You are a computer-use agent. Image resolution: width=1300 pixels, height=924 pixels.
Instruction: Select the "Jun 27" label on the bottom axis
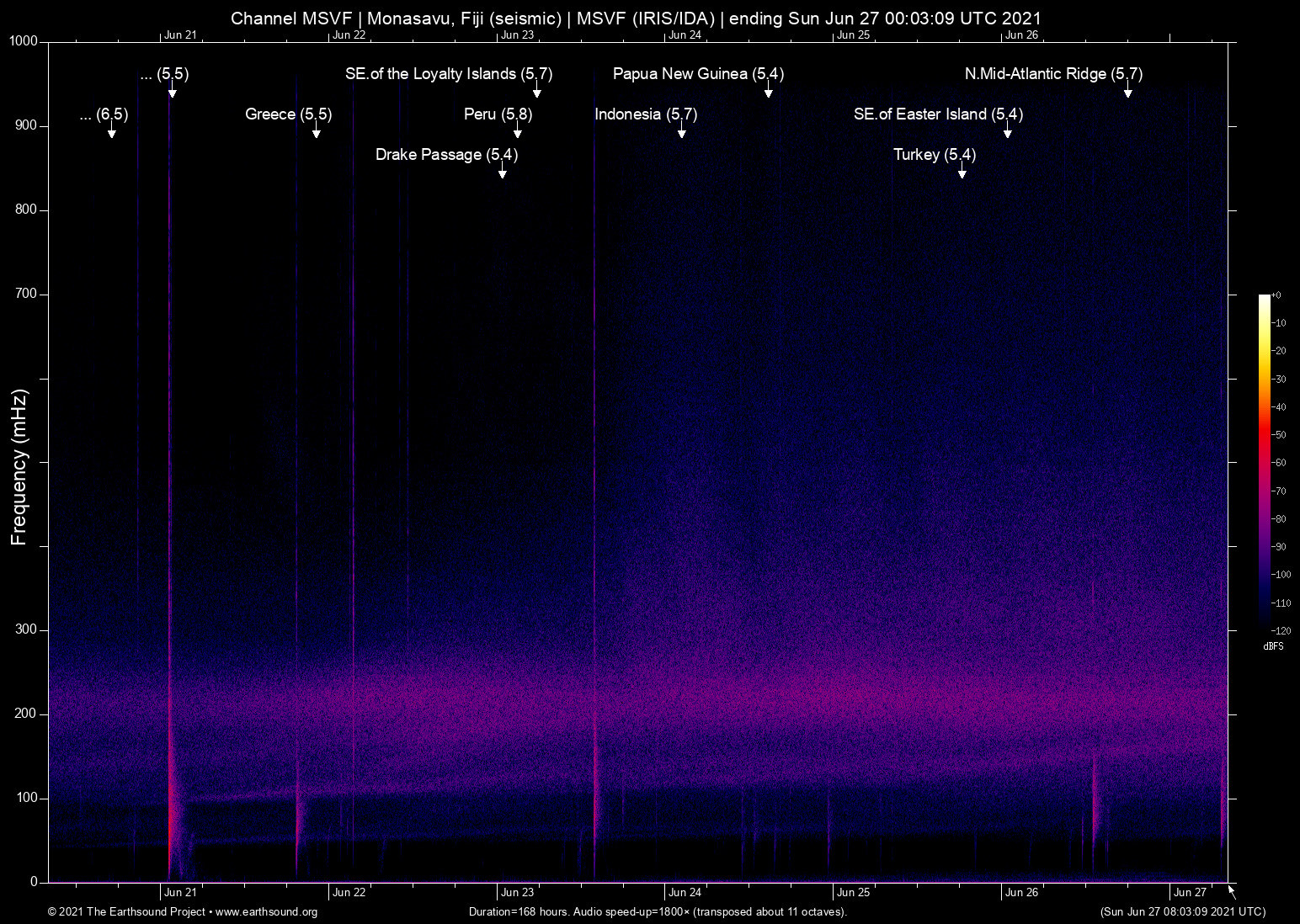[x=1190, y=893]
